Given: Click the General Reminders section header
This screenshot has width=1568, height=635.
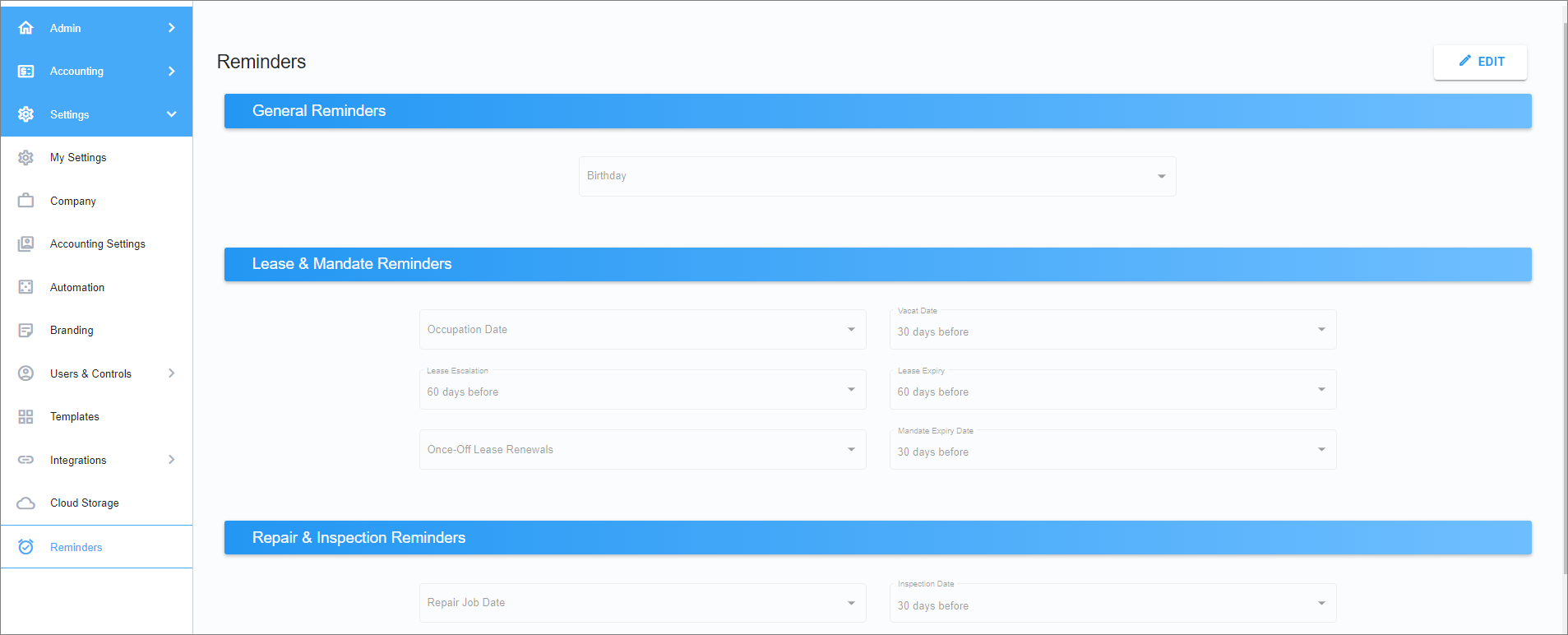Looking at the screenshot, I should pyautogui.click(x=877, y=111).
